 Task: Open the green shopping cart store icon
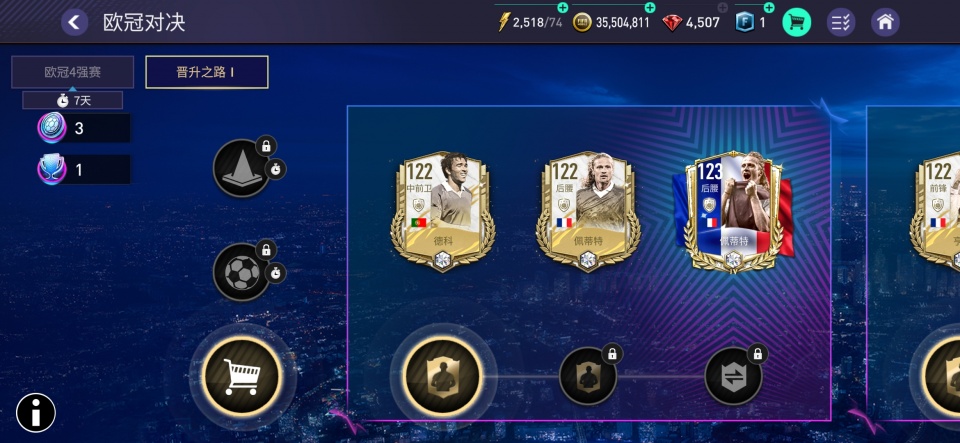coord(797,23)
